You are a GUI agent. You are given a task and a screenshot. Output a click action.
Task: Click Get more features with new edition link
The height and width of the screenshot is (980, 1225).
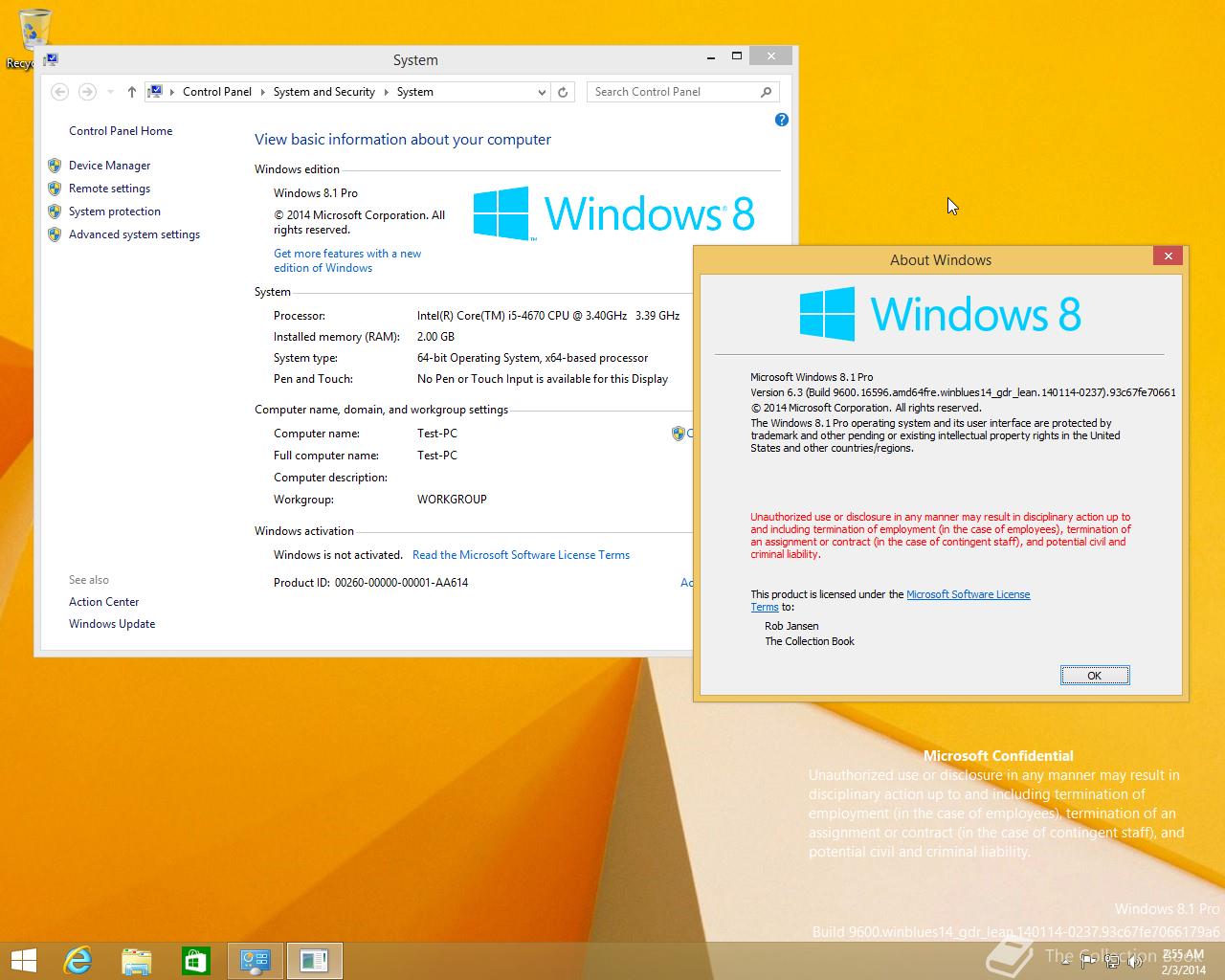pos(347,260)
